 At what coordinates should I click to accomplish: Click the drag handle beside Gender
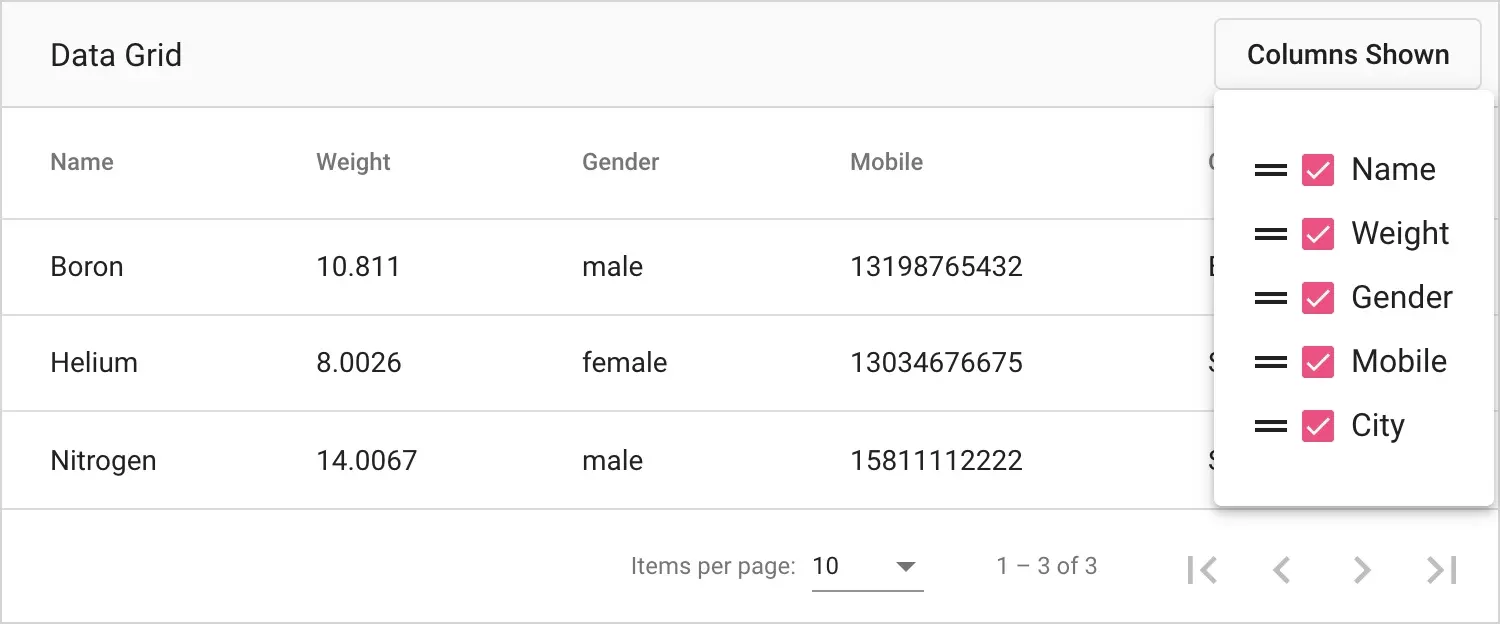[x=1270, y=298]
